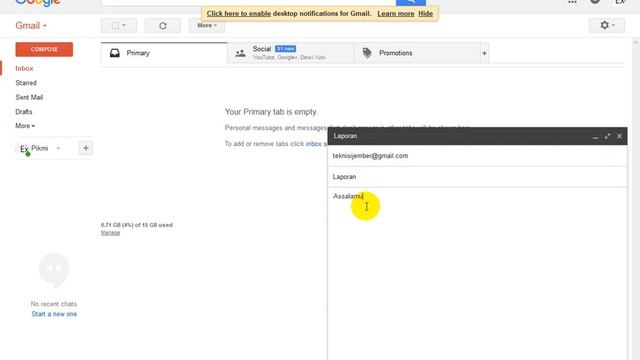
Task: Click the recipient field teknisijember@gmail.com
Action: [x=477, y=156]
